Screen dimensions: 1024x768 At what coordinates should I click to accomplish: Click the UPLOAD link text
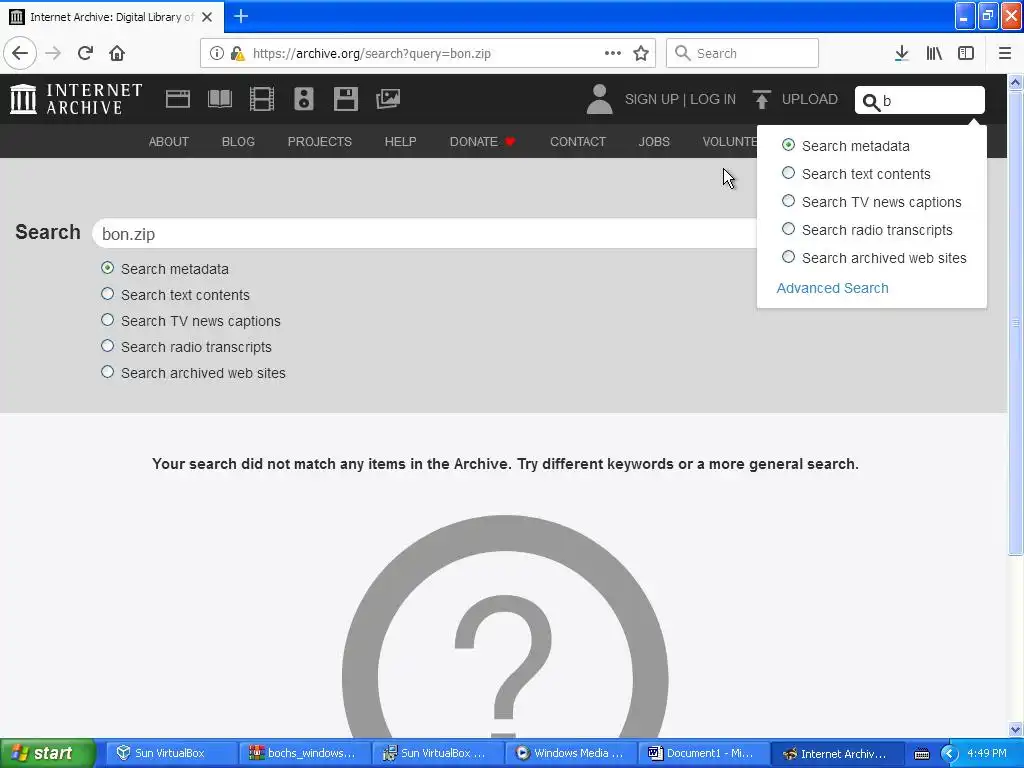pos(810,99)
